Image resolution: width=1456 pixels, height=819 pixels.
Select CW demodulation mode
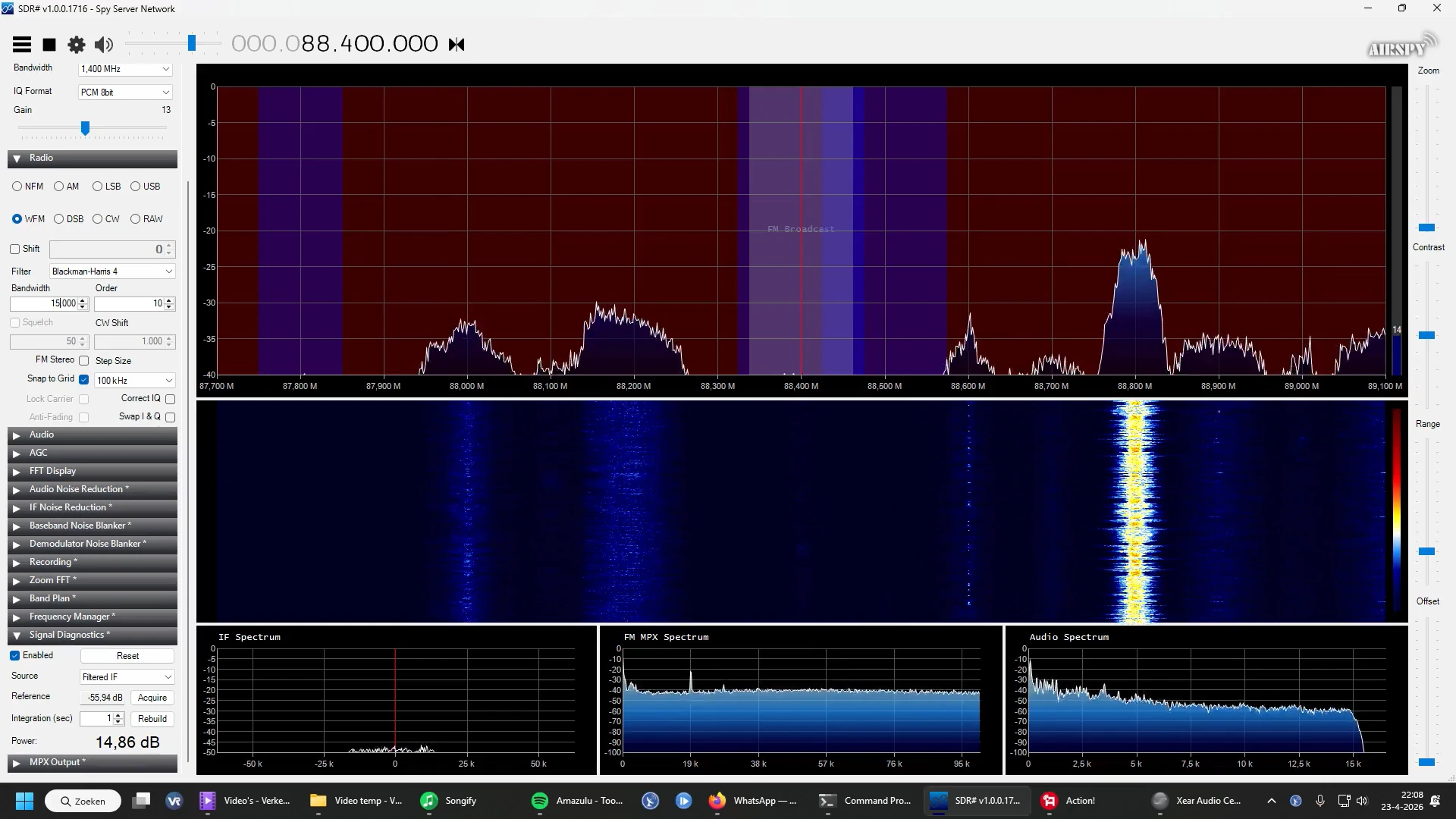[x=106, y=219]
